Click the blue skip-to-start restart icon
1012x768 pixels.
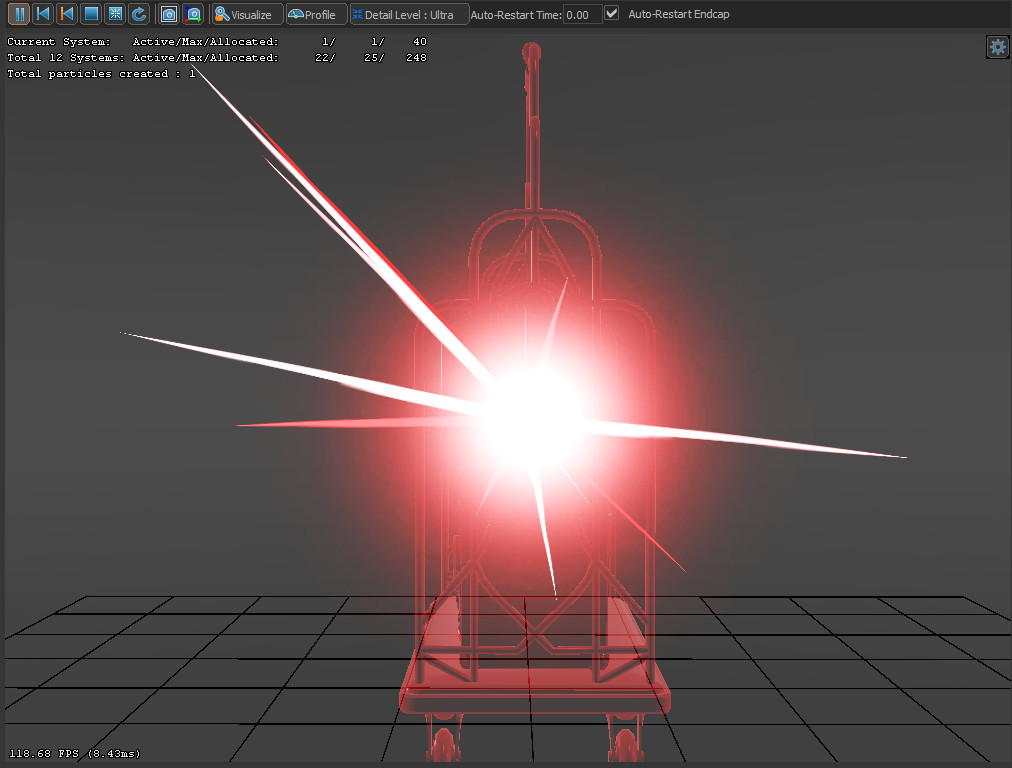[x=43, y=14]
